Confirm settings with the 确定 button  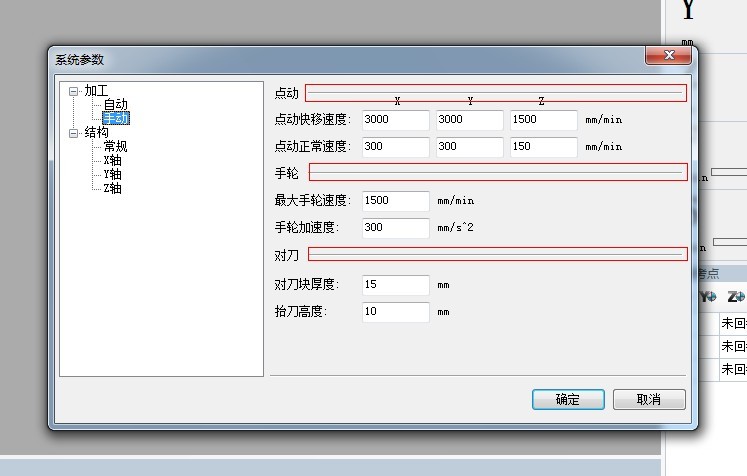(x=568, y=399)
